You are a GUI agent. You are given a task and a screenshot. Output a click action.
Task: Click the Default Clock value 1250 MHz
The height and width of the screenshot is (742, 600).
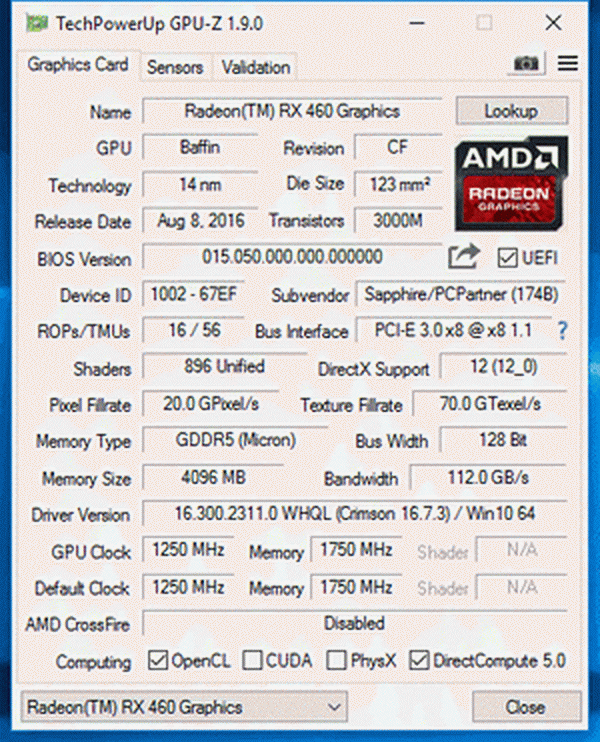click(188, 588)
